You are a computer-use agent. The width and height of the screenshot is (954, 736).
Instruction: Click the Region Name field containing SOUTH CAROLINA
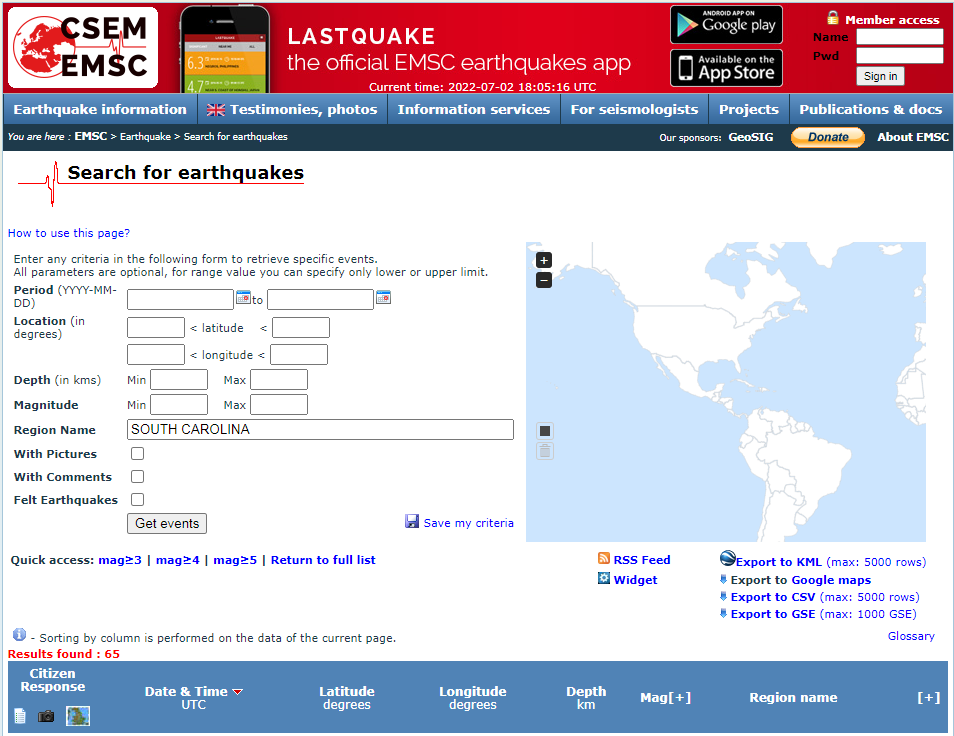point(320,429)
